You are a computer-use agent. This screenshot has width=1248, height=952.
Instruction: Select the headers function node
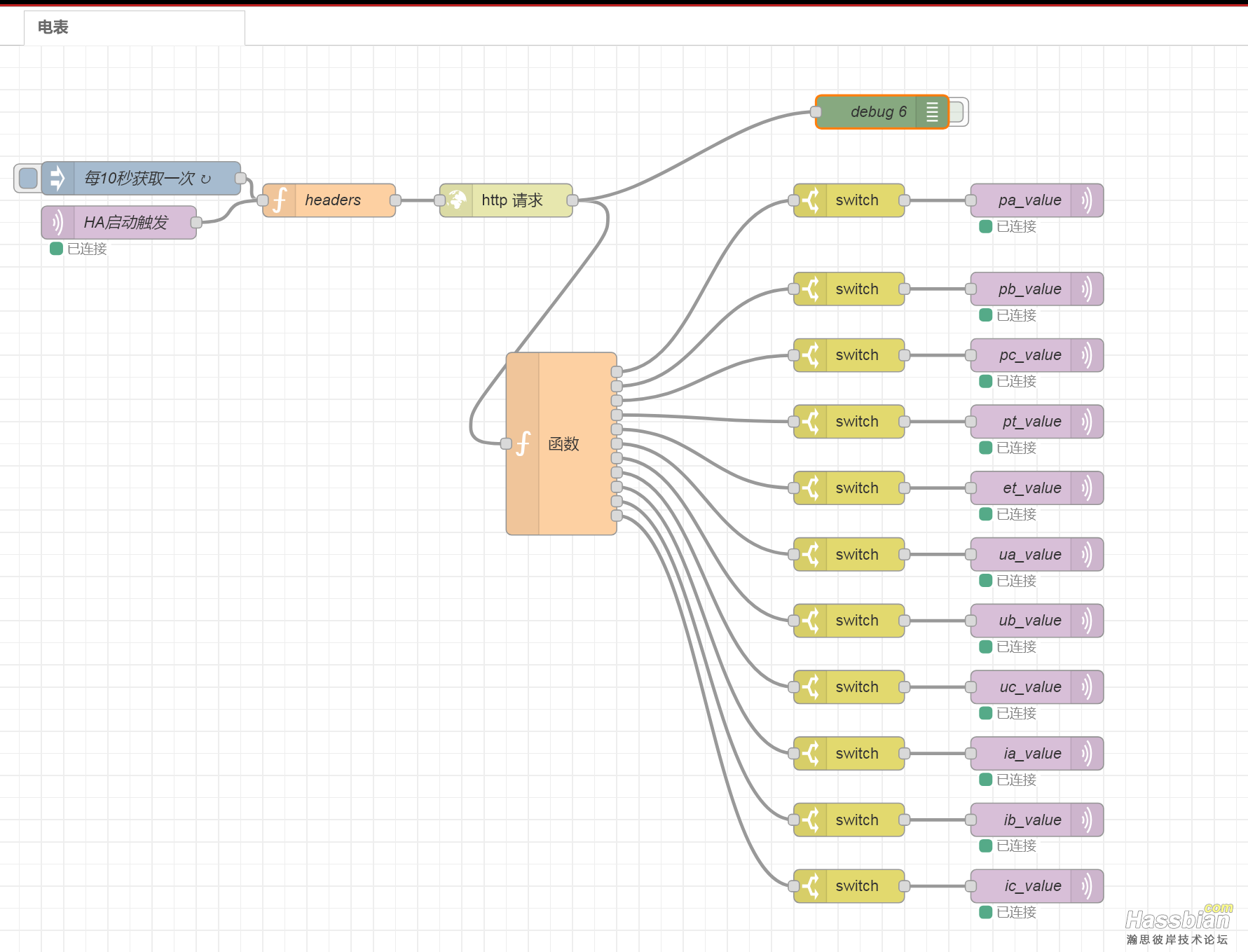click(x=329, y=200)
